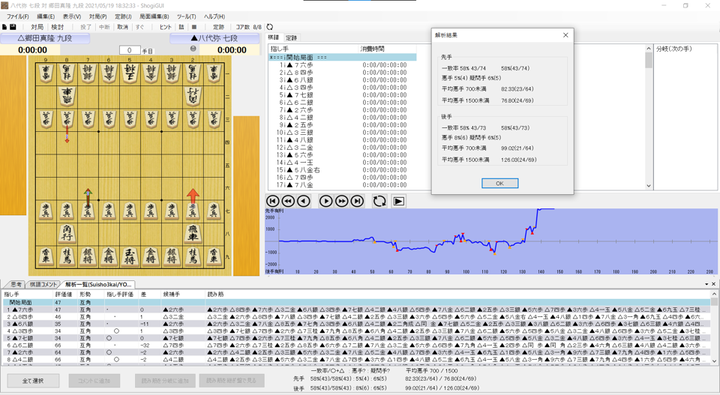Select move 1 ▲7六歩 in the move list
The height and width of the screenshot is (395, 720).
(x=342, y=65)
